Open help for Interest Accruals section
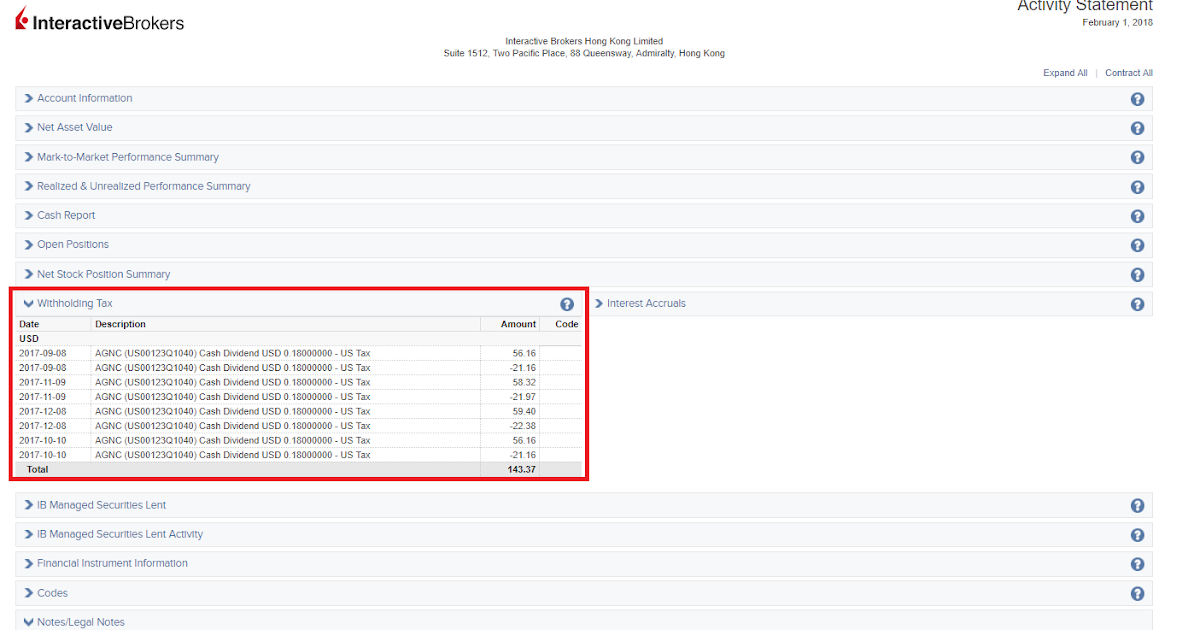Screen dimensions: 1200x630 [x=1137, y=304]
